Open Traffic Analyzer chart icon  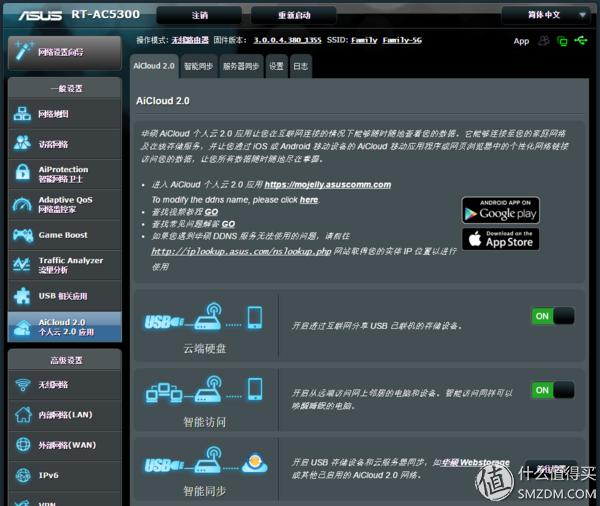point(22,265)
